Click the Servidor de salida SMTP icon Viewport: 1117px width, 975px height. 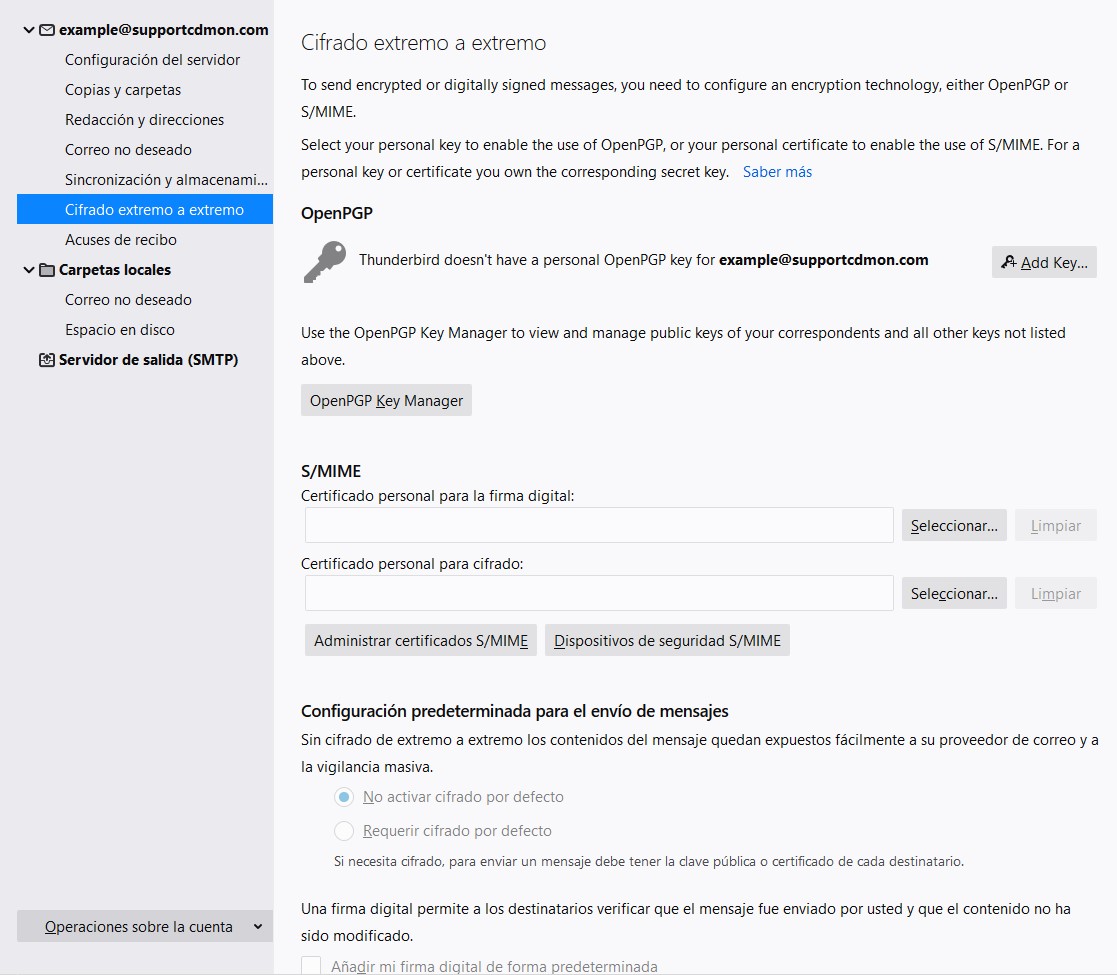point(47,360)
